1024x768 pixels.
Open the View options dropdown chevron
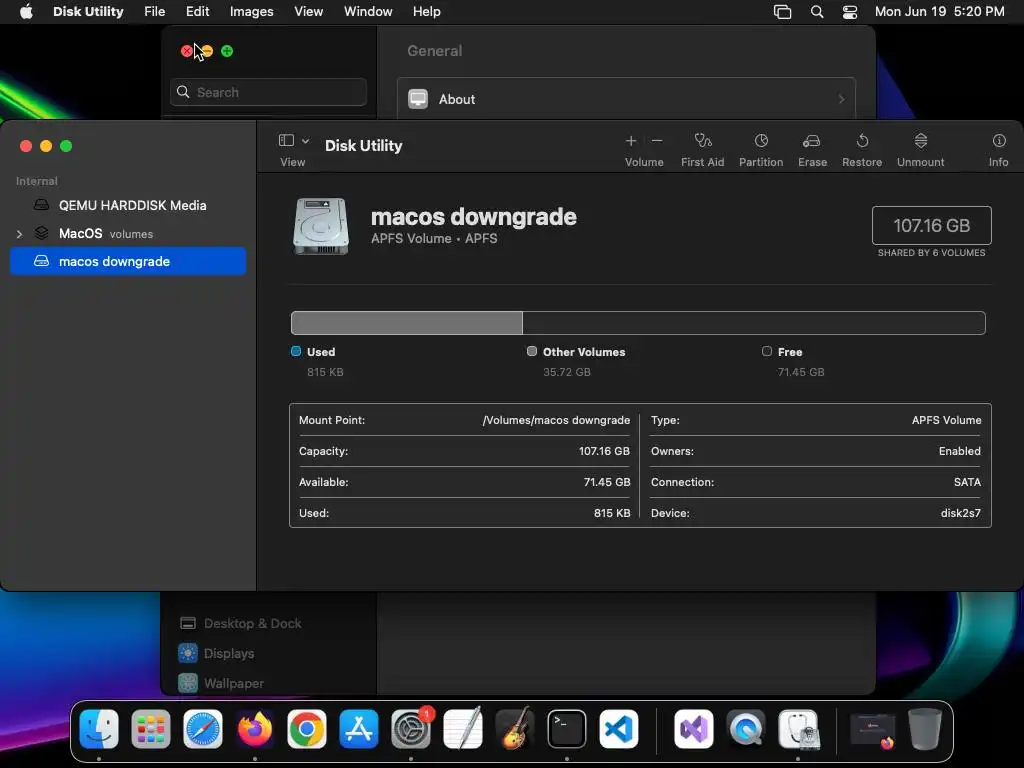[305, 141]
